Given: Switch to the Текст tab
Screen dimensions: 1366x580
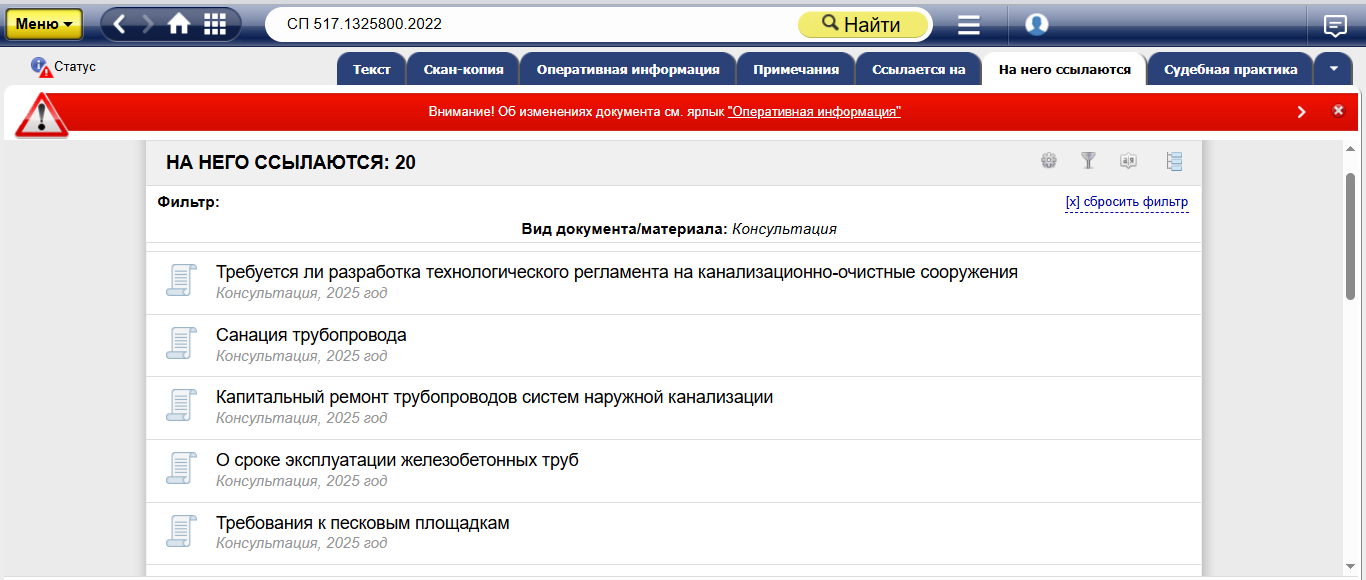Looking at the screenshot, I should [x=372, y=70].
